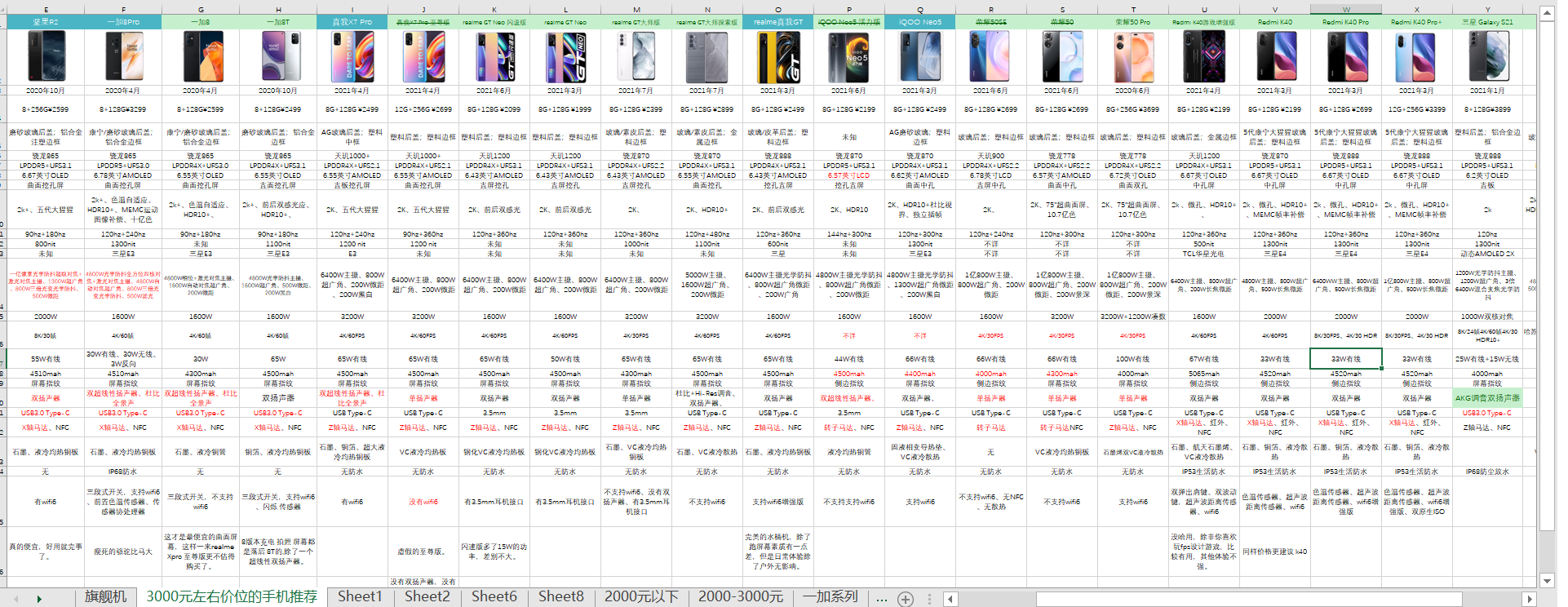The height and width of the screenshot is (607, 1568).
Task: Open the 2000-3000元 sheet tab
Action: (x=741, y=597)
